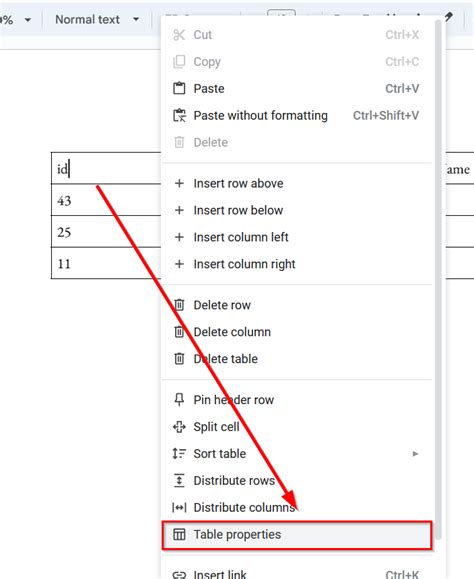This screenshot has height=579, width=474.
Task: Open the Normal text style dropdown
Action: pos(97,19)
